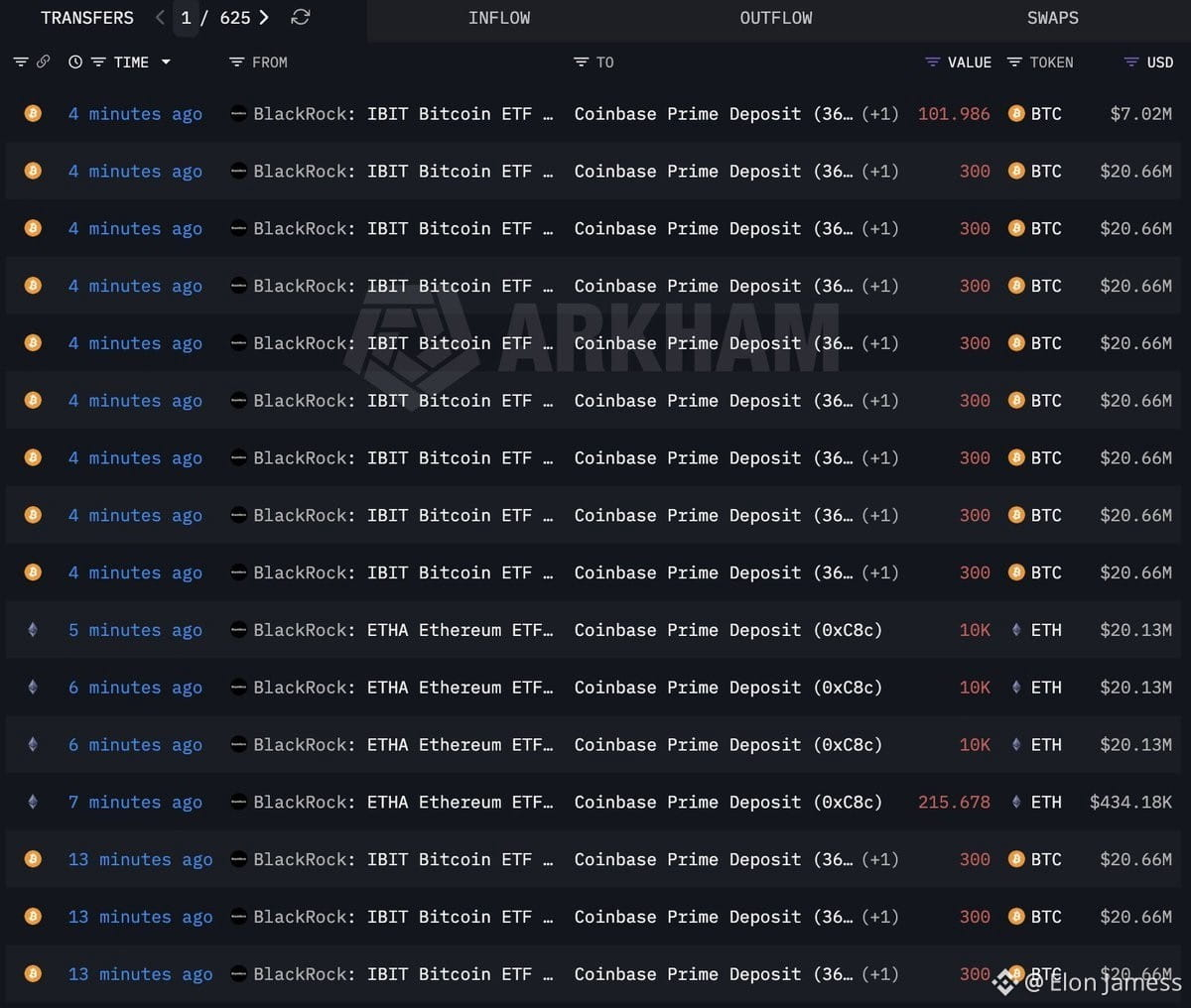Open the timestamp in the 101.986 BTC row
The height and width of the screenshot is (1008, 1191).
pyautogui.click(x=135, y=114)
